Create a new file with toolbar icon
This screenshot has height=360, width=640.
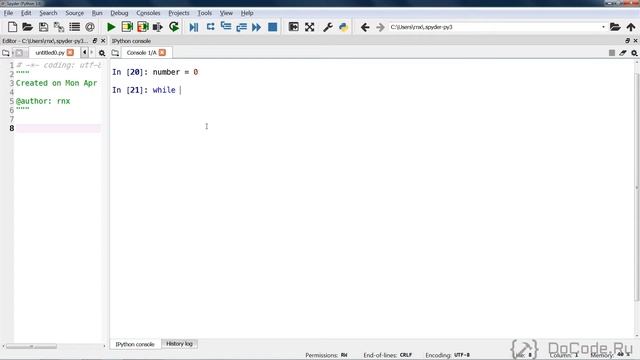click(12, 27)
